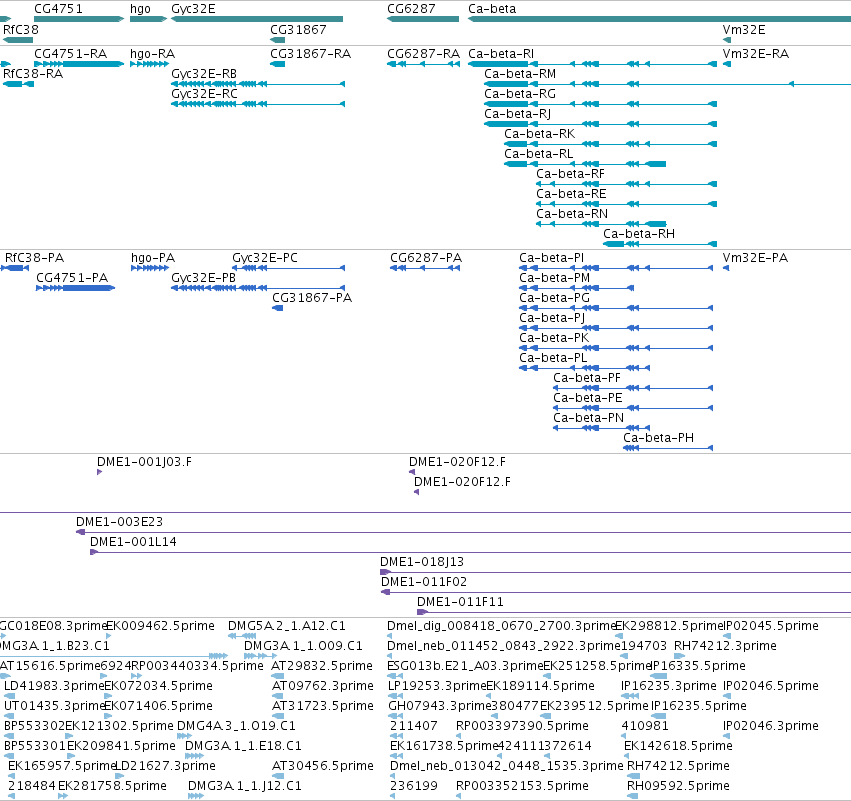Open protein Ca-beta-PL
This screenshot has height=801, width=851.
tap(553, 358)
